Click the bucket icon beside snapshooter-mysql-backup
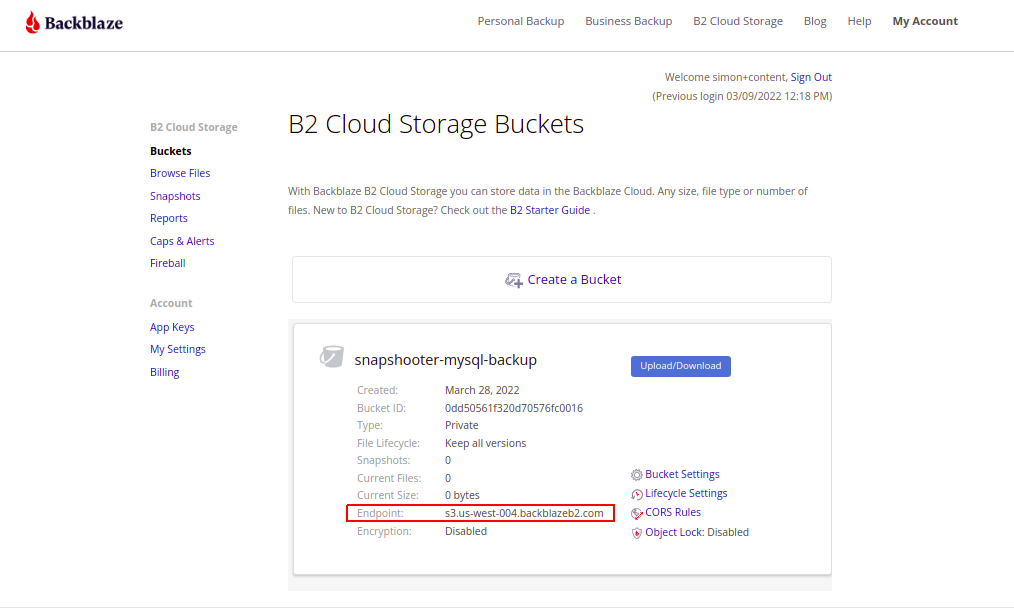 [x=332, y=357]
